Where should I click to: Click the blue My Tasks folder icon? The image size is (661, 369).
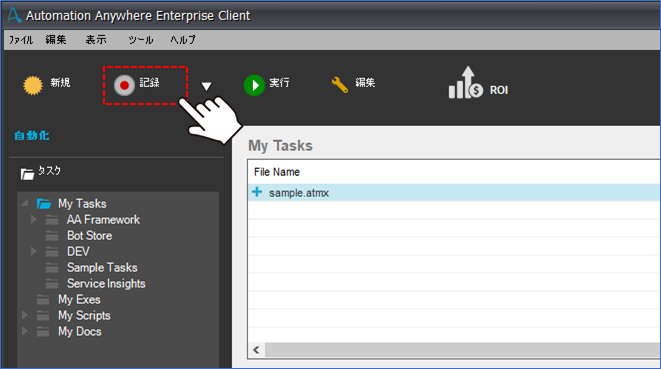tap(43, 204)
